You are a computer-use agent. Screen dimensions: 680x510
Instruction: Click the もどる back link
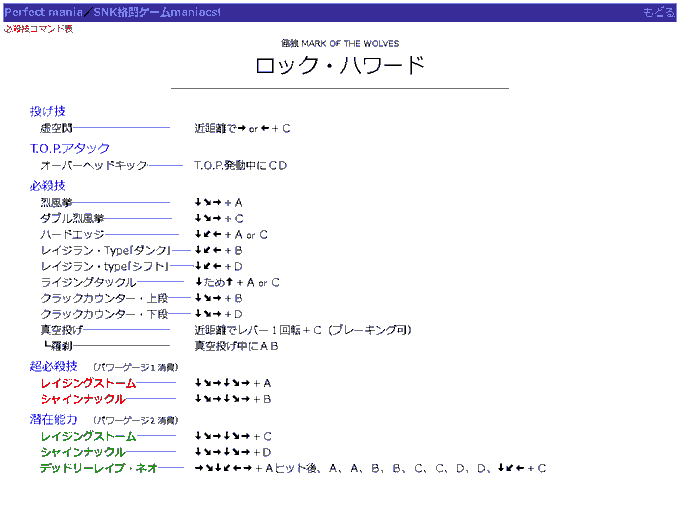click(658, 12)
